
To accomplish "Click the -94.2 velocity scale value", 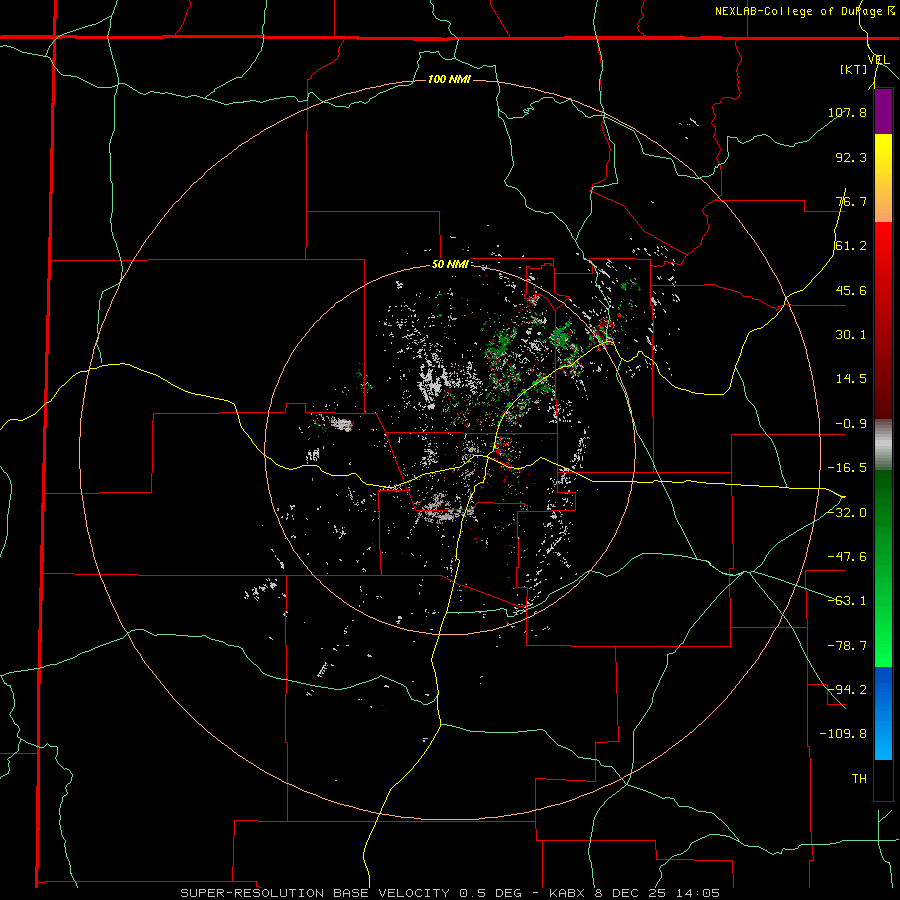I will point(847,690).
